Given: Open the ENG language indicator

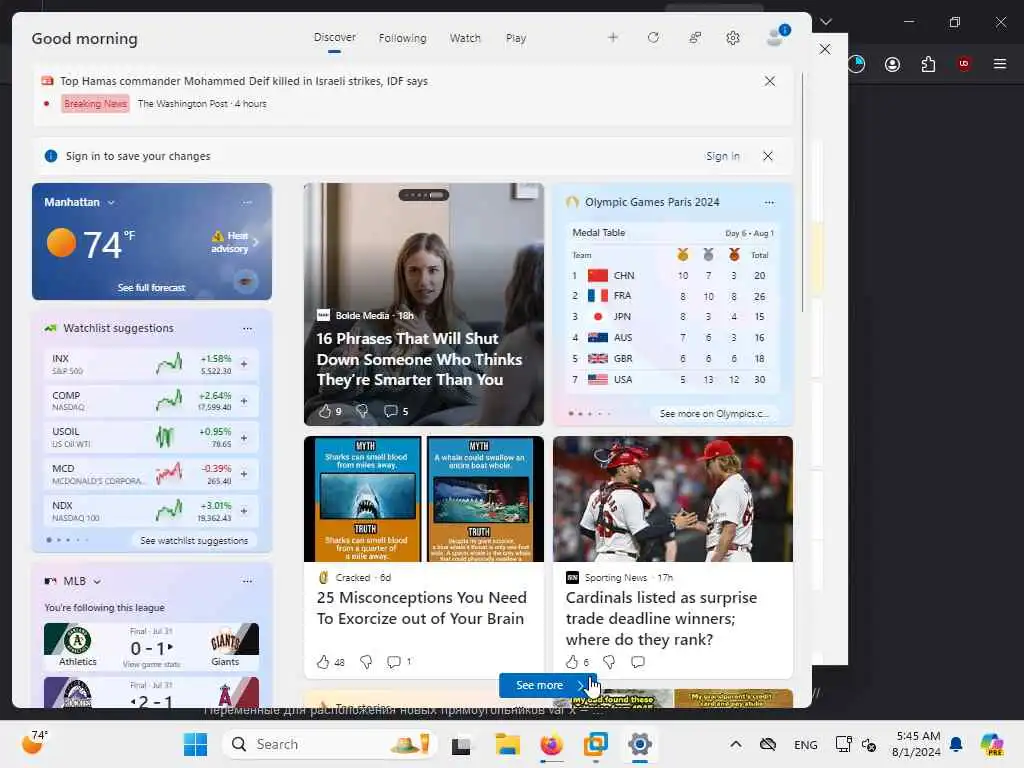Looking at the screenshot, I should 805,744.
